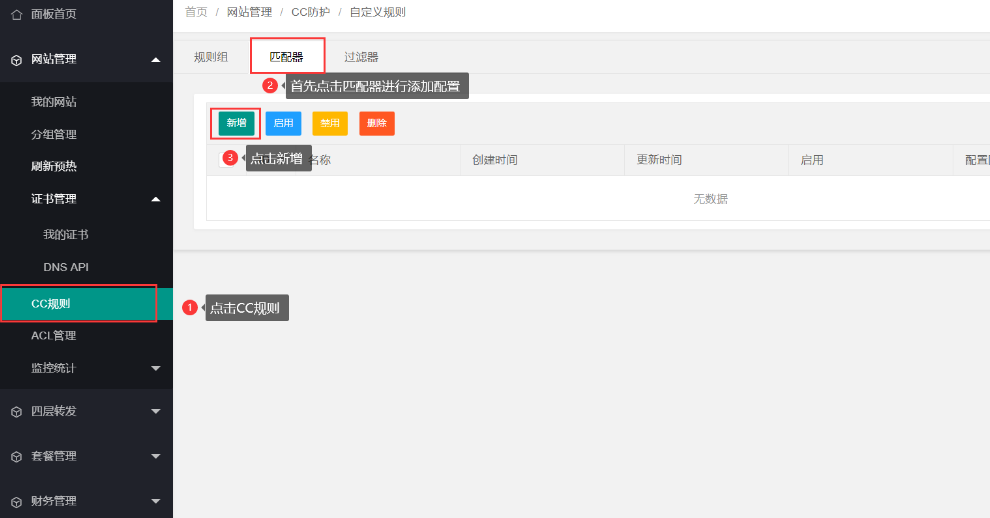Click the yellow 禁用 button

[x=330, y=123]
